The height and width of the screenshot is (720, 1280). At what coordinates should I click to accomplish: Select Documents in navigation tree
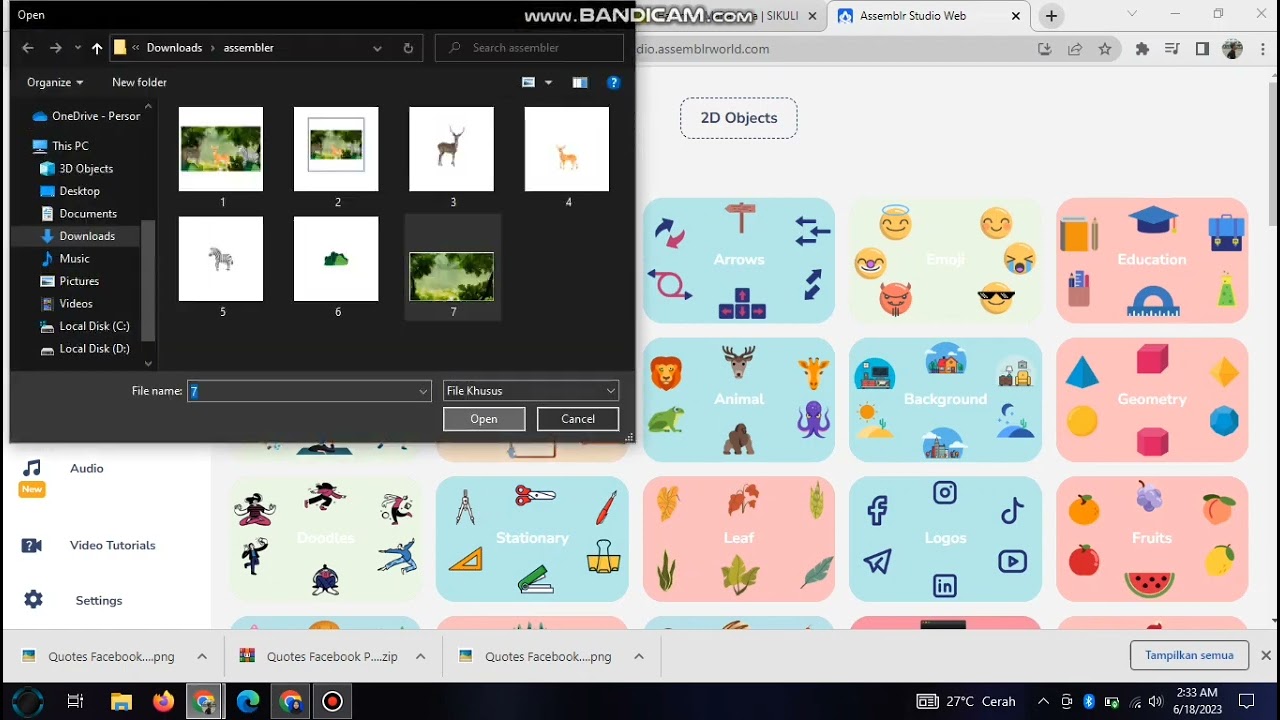pyautogui.click(x=88, y=213)
